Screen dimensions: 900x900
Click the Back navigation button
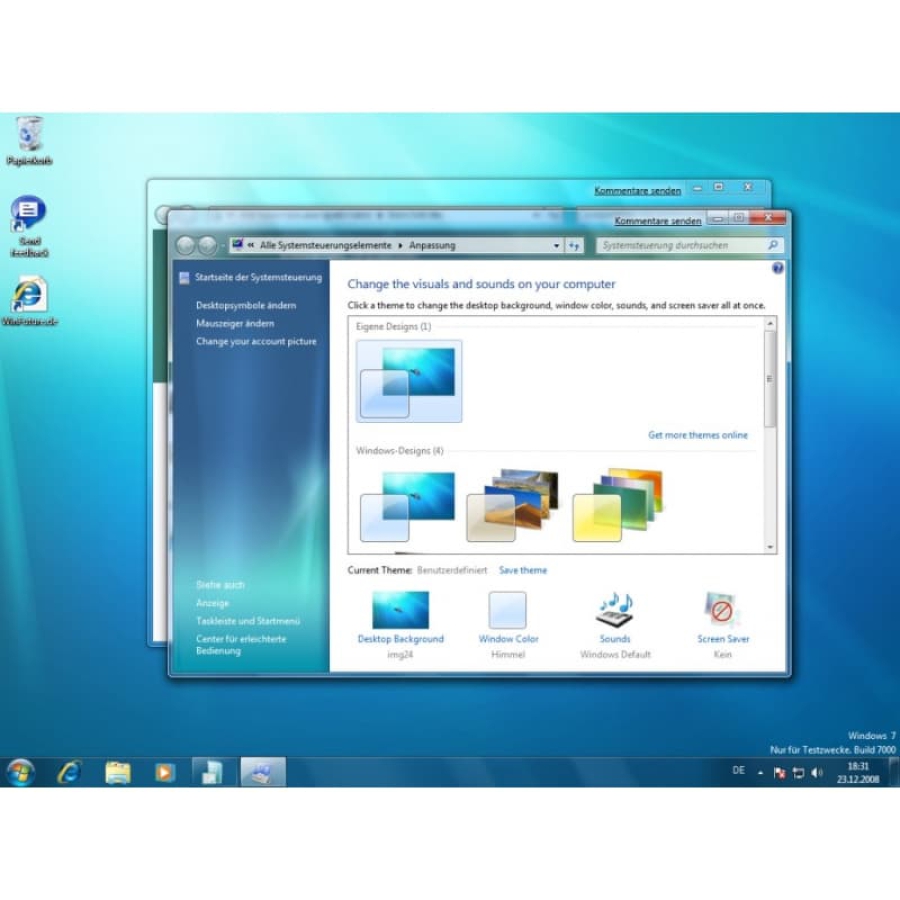tap(186, 246)
